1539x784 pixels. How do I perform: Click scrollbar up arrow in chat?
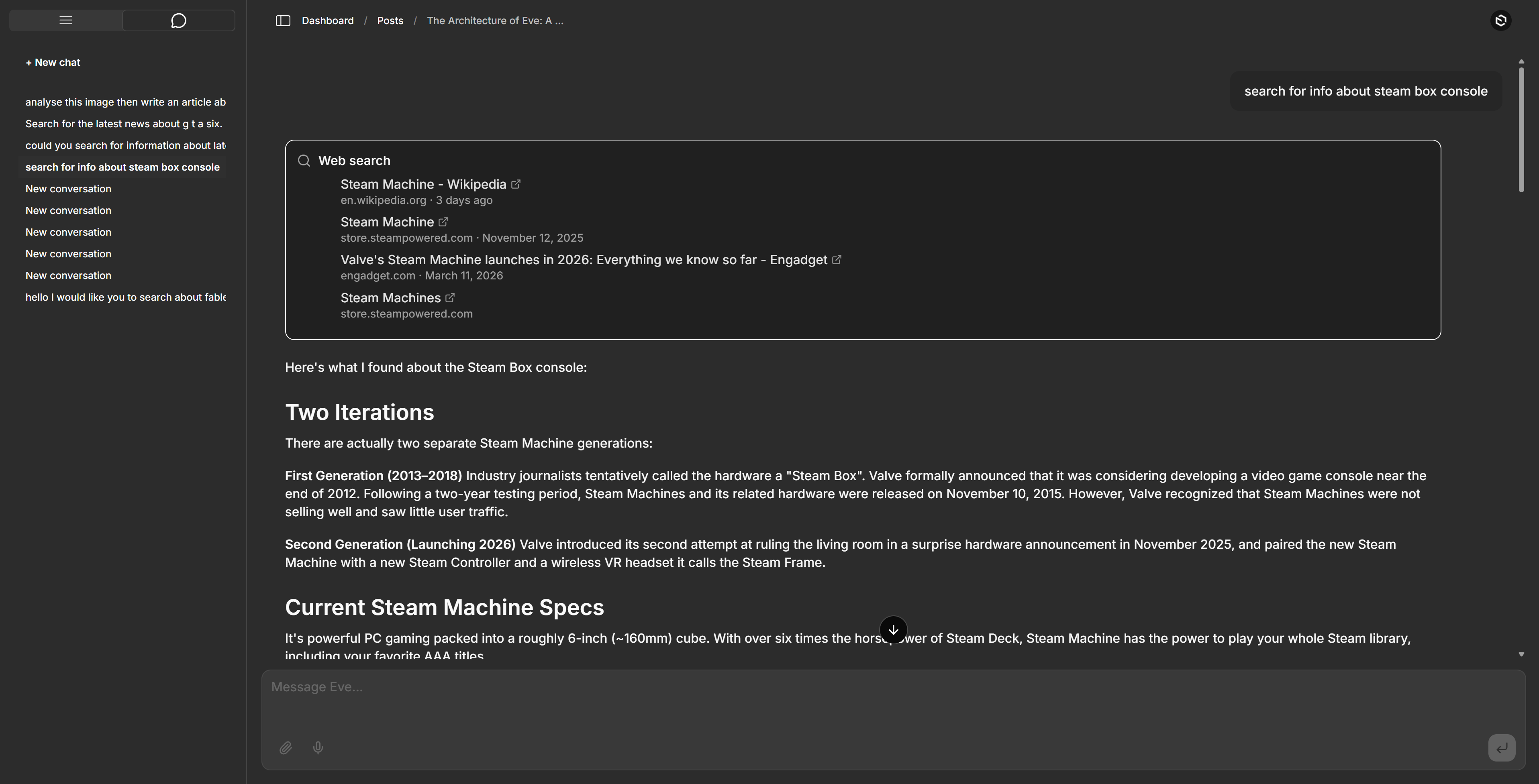1521,61
